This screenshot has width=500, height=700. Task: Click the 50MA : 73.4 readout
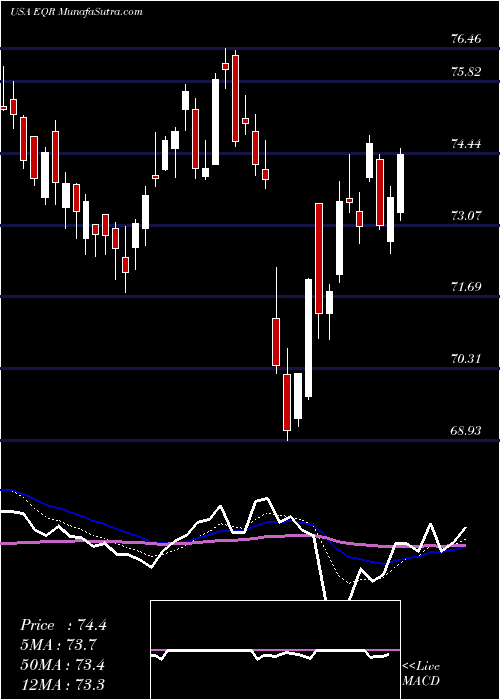63,664
